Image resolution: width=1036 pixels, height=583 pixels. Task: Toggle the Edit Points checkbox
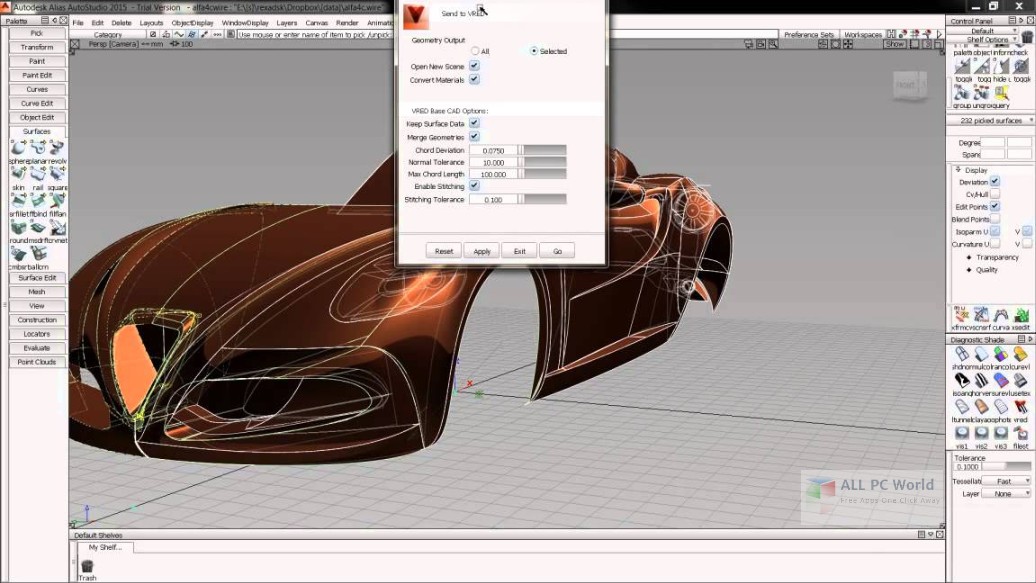point(994,206)
